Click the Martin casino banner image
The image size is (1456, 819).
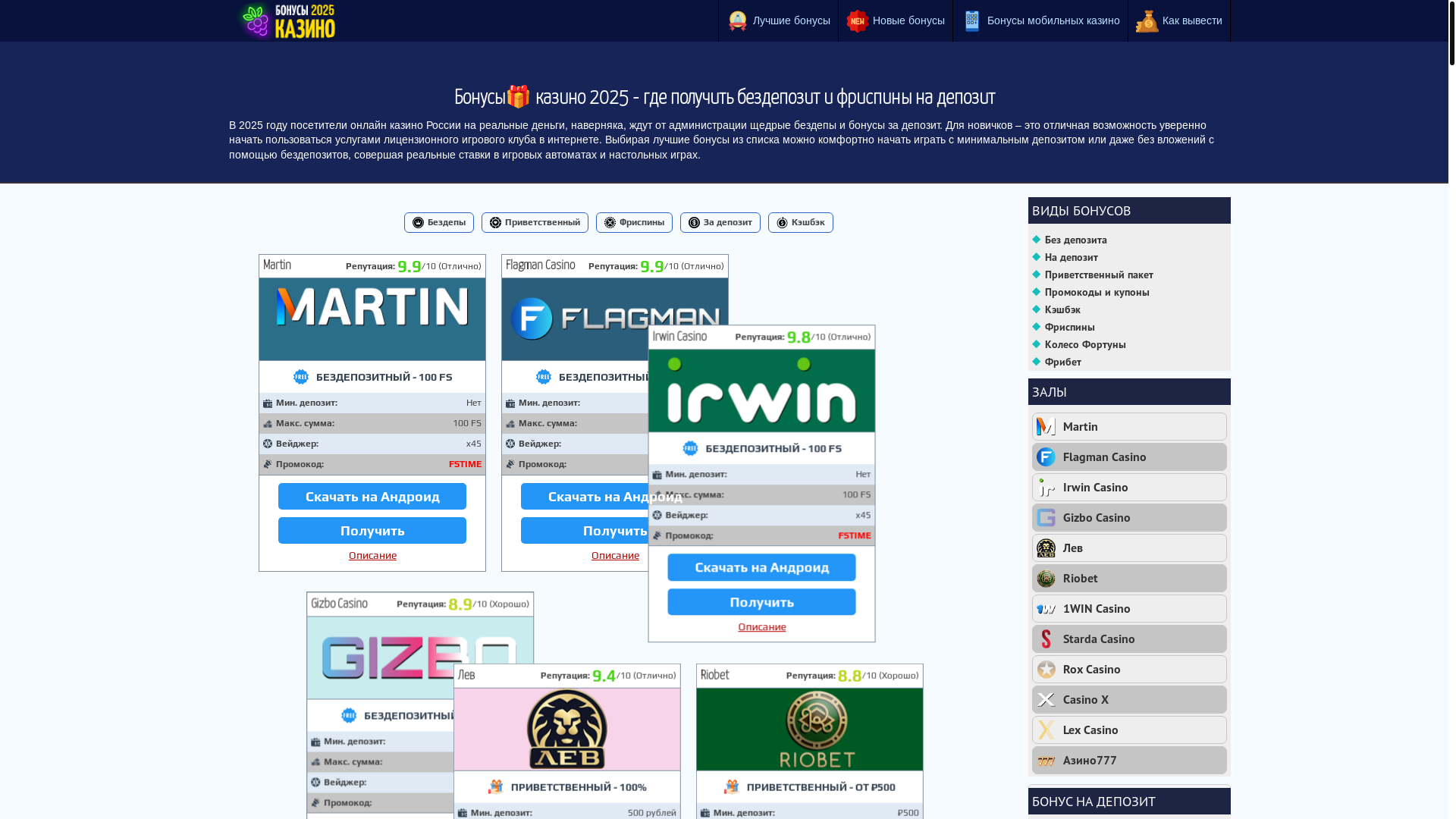tap(372, 318)
